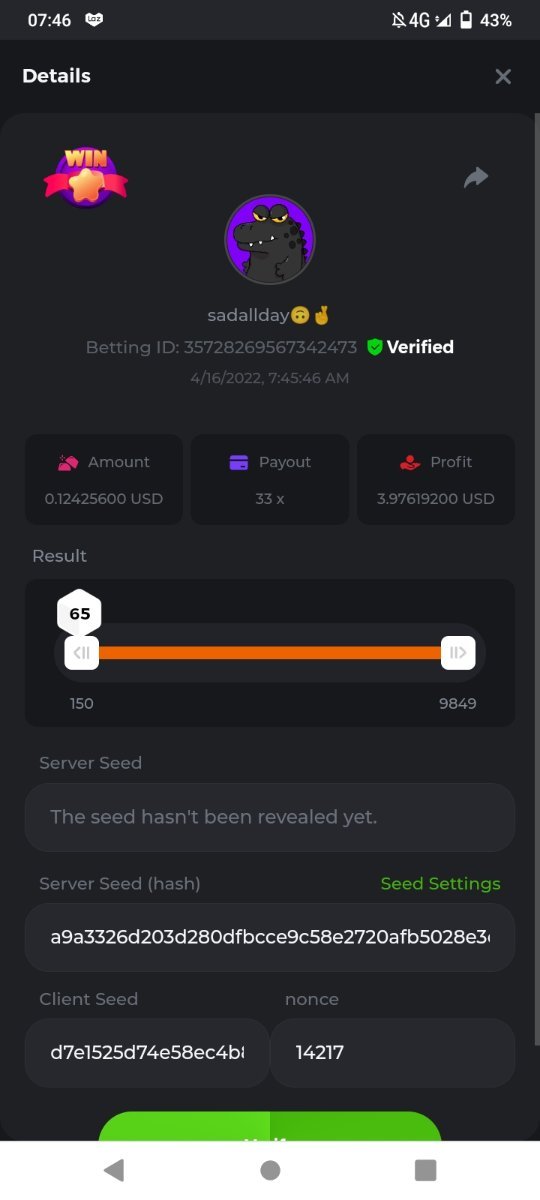Tap the Profit hand icon

[409, 462]
